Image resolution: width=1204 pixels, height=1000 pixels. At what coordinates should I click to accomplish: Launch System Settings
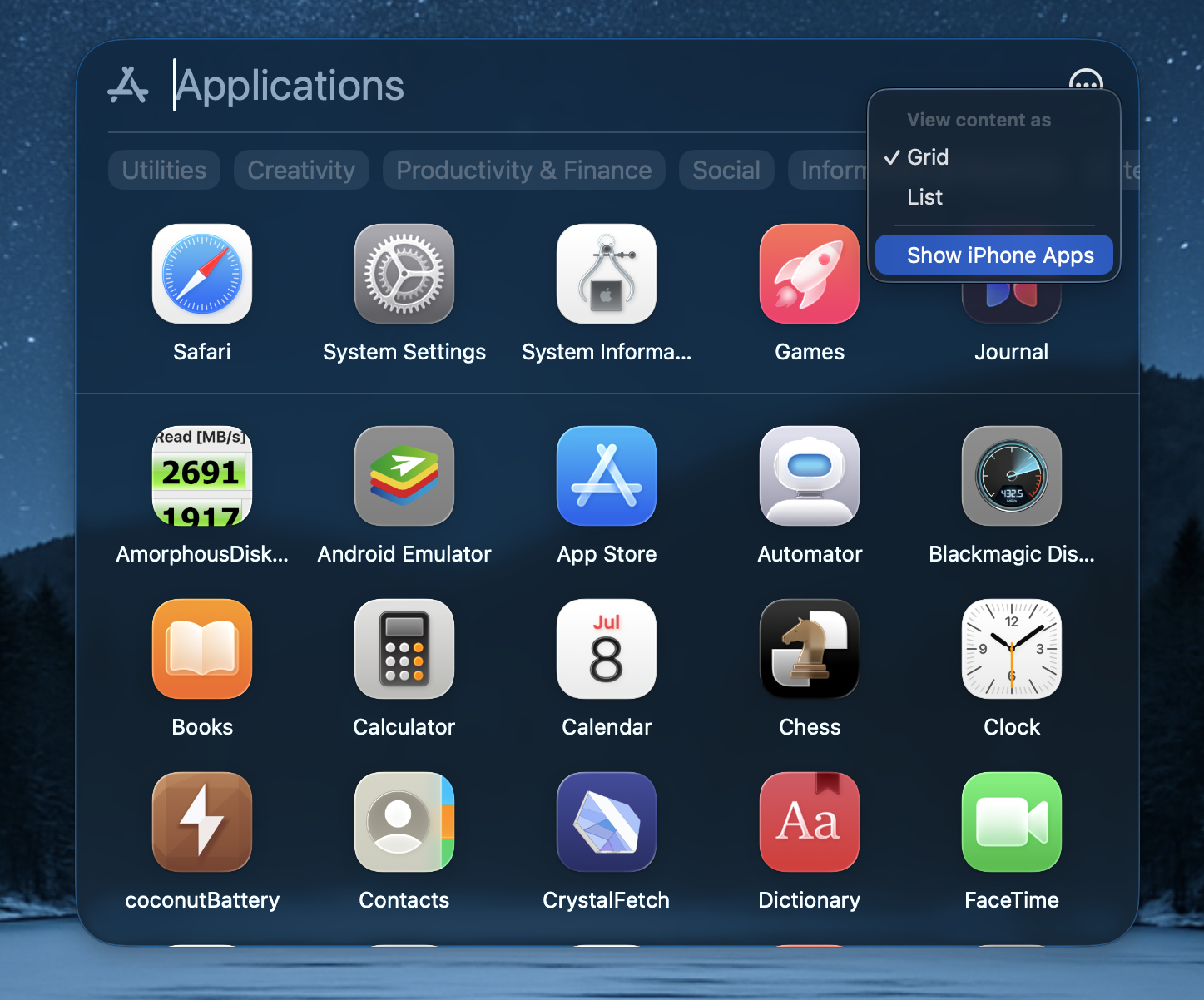[404, 274]
